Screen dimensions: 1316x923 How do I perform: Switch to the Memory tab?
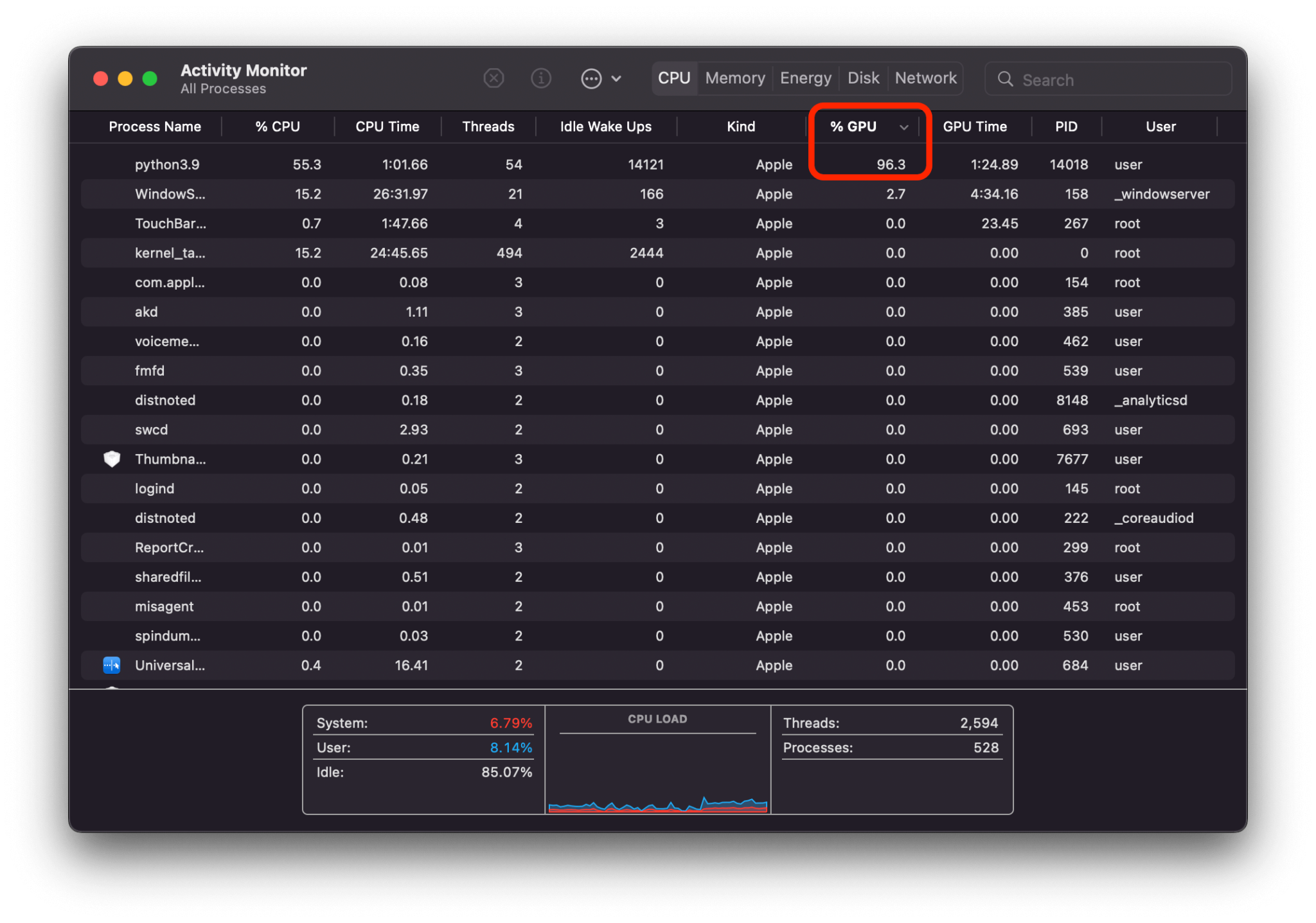pyautogui.click(x=734, y=78)
